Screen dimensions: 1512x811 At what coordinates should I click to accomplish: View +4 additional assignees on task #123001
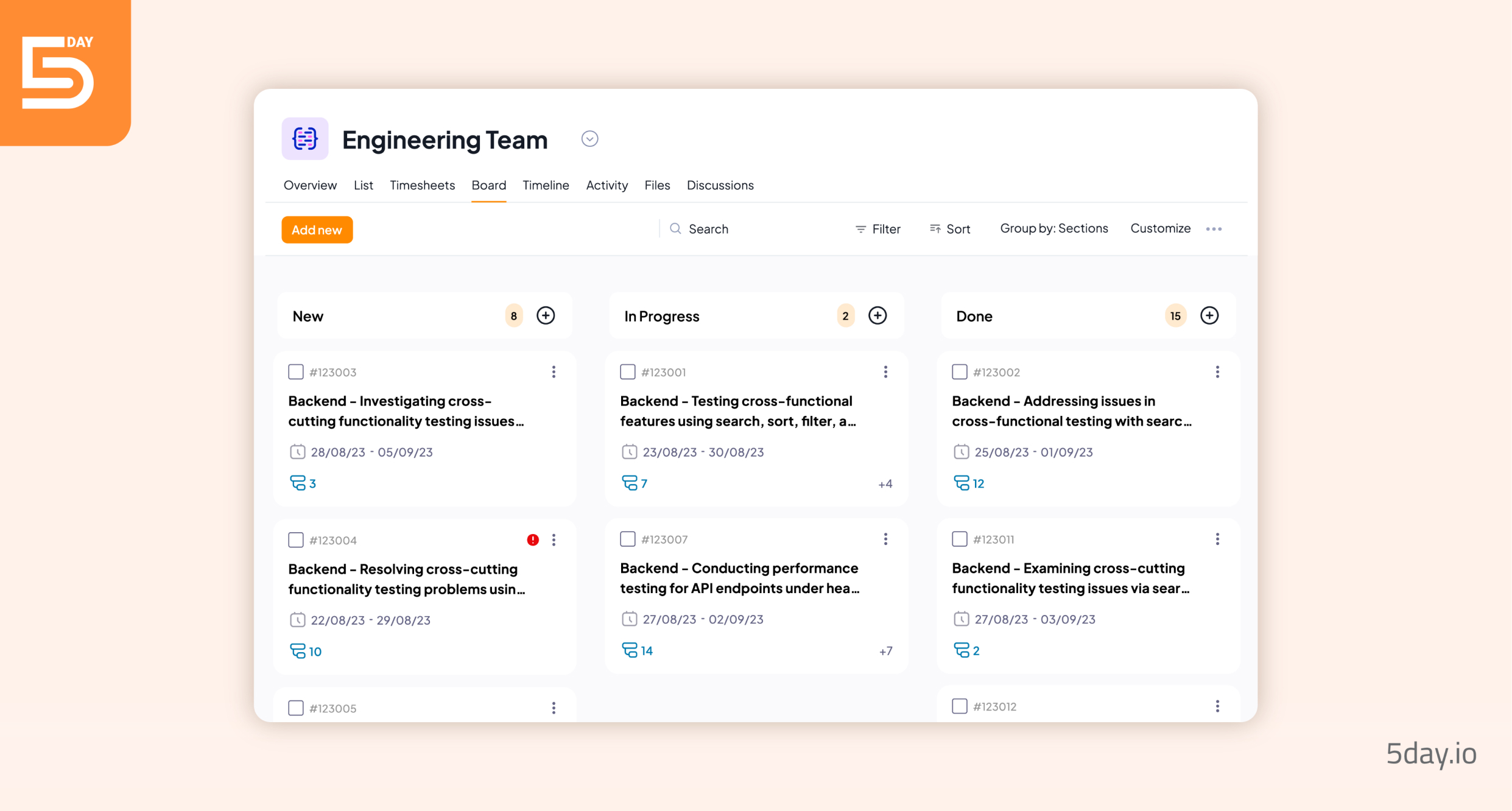point(884,483)
